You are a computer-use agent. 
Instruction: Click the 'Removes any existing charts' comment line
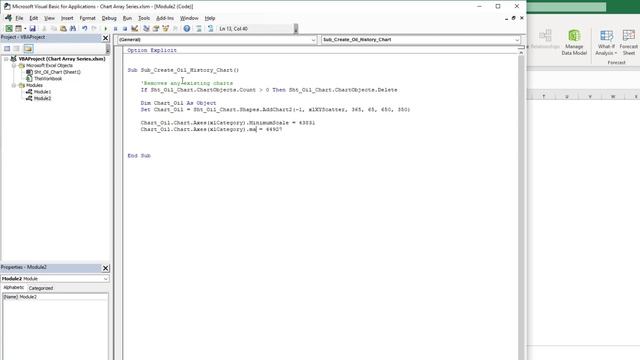tap(187, 83)
